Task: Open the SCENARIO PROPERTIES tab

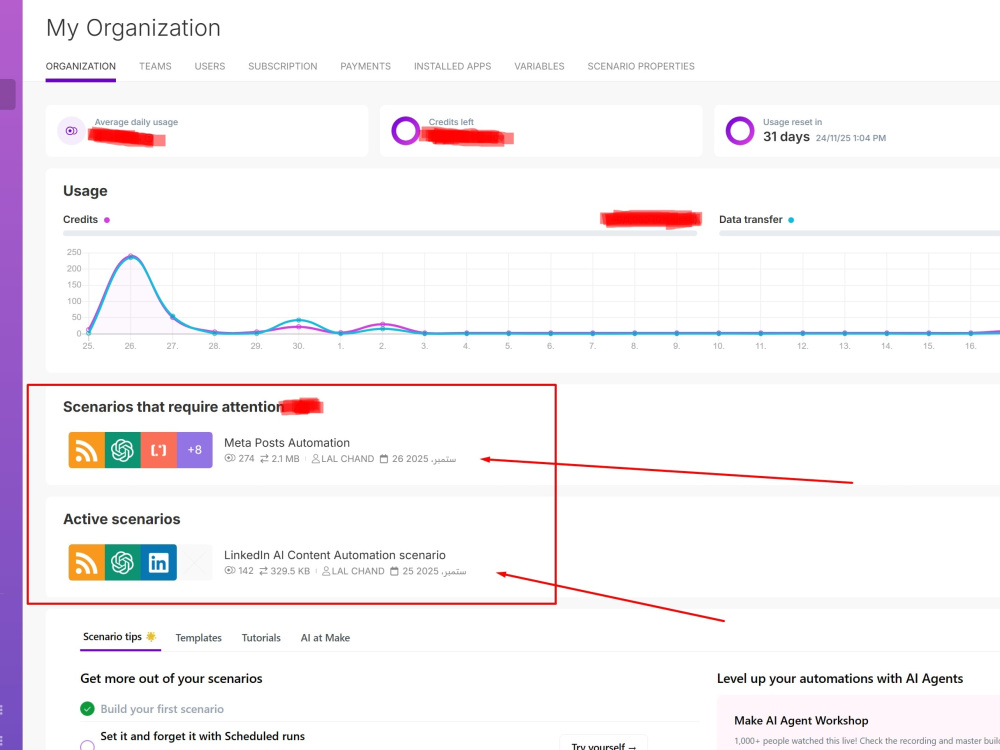Action: pyautogui.click(x=641, y=66)
